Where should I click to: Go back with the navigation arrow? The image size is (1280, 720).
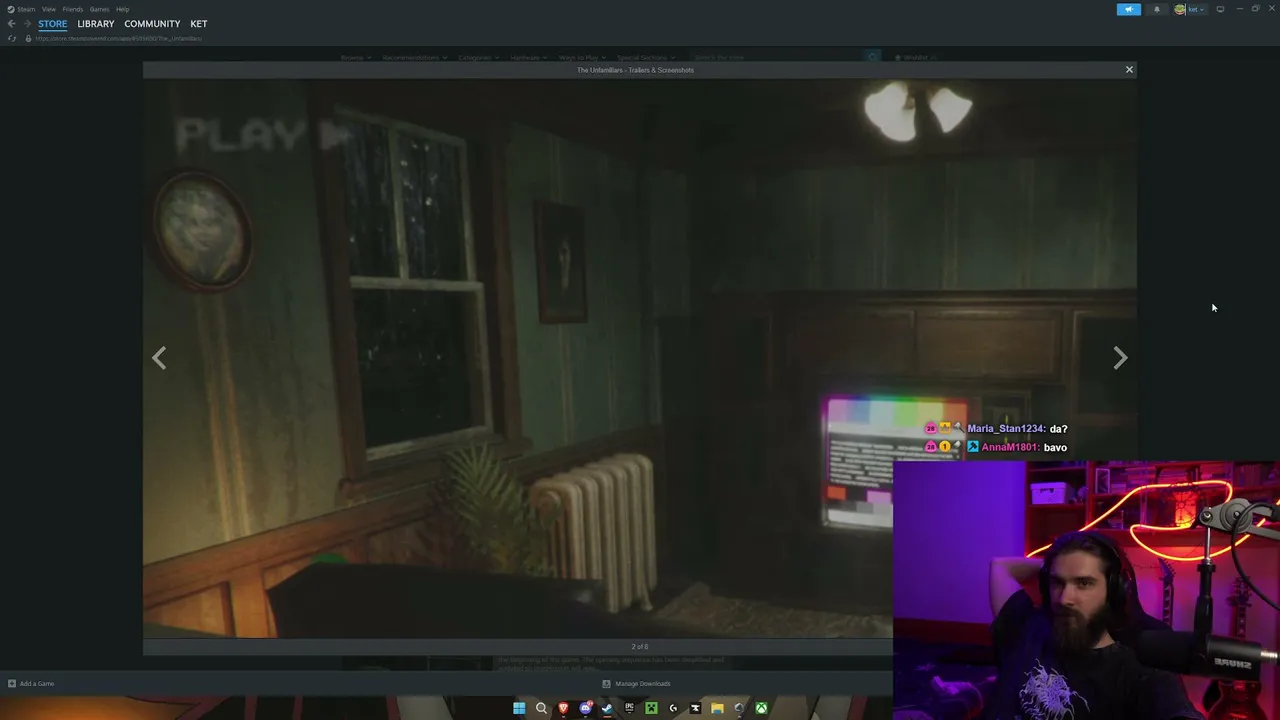click(12, 24)
